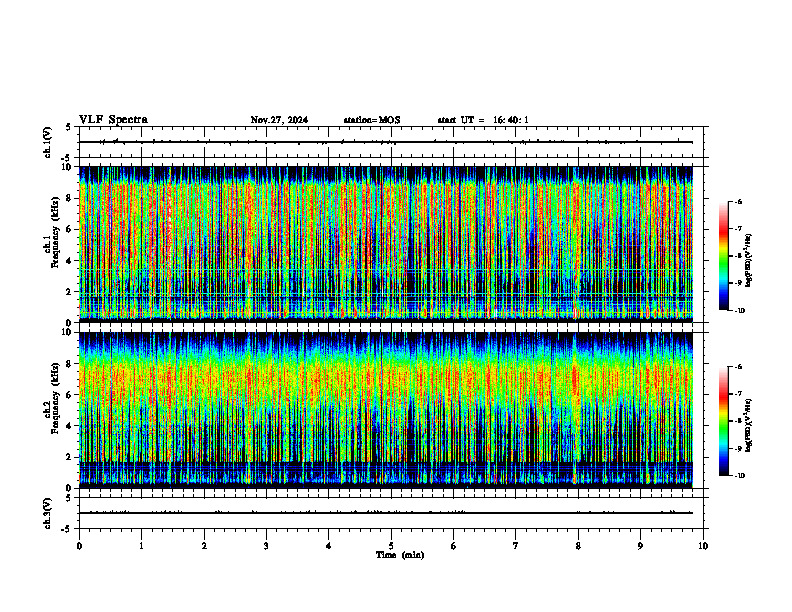
Task: Click the 'Time (min)' axis label
Action: 400,555
